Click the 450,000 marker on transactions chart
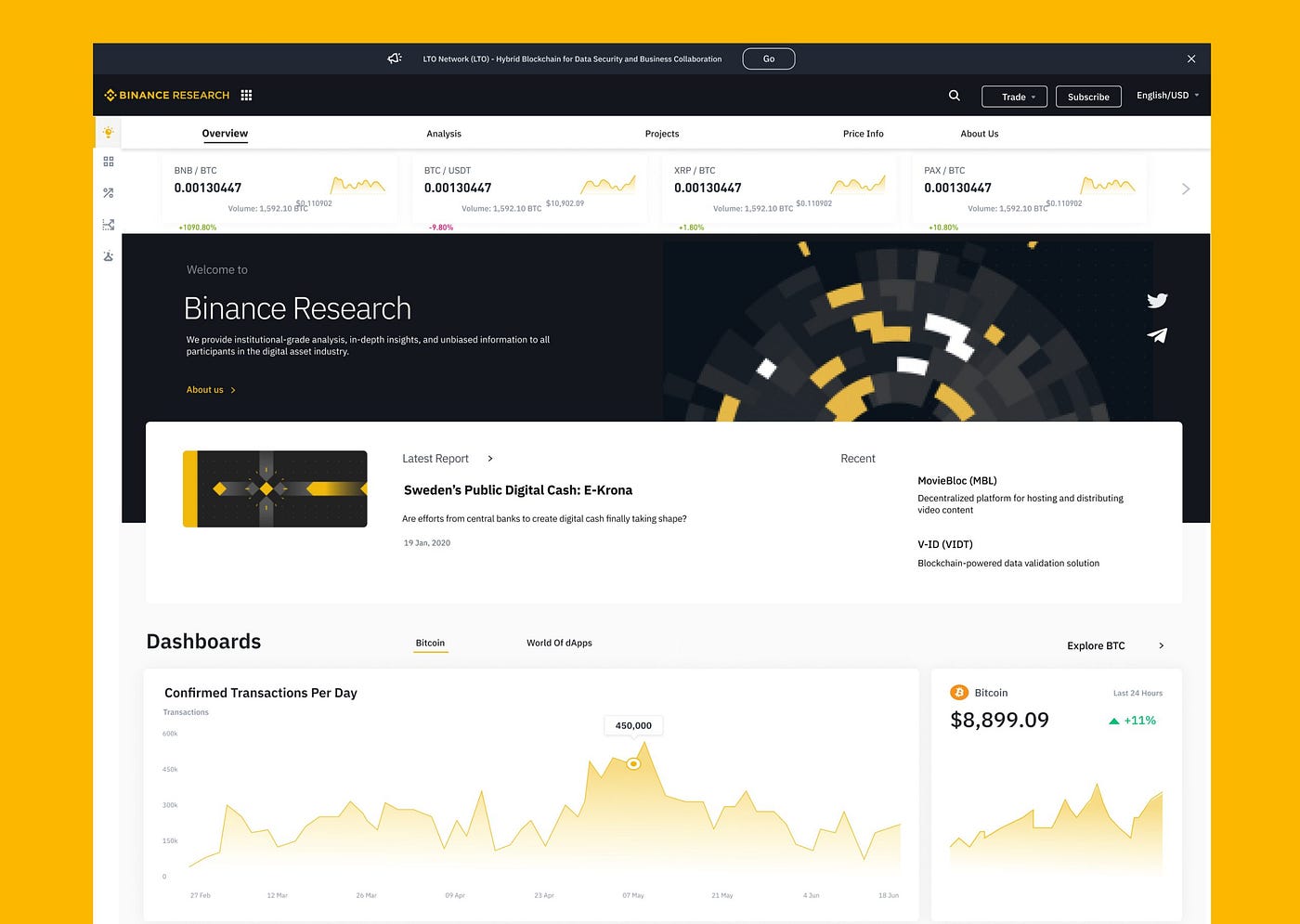 pos(633,764)
